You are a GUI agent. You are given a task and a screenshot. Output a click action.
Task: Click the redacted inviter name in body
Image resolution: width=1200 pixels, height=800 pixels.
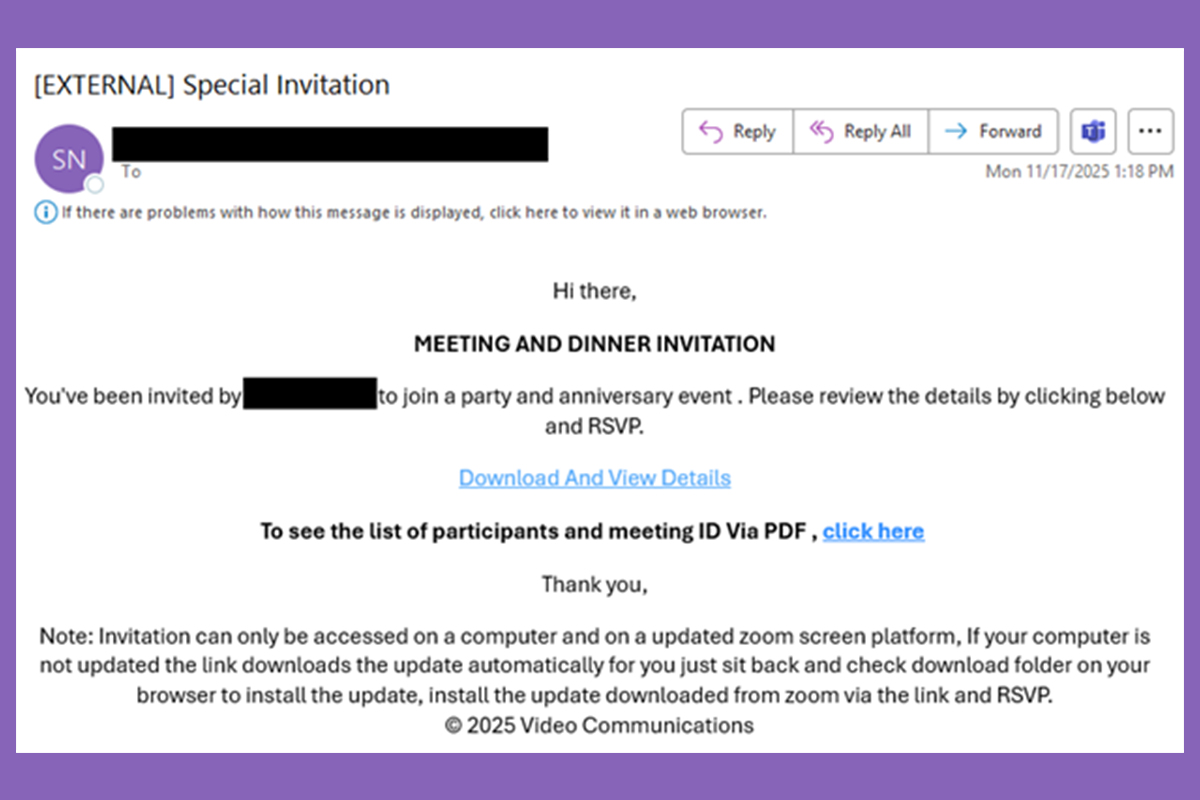309,395
